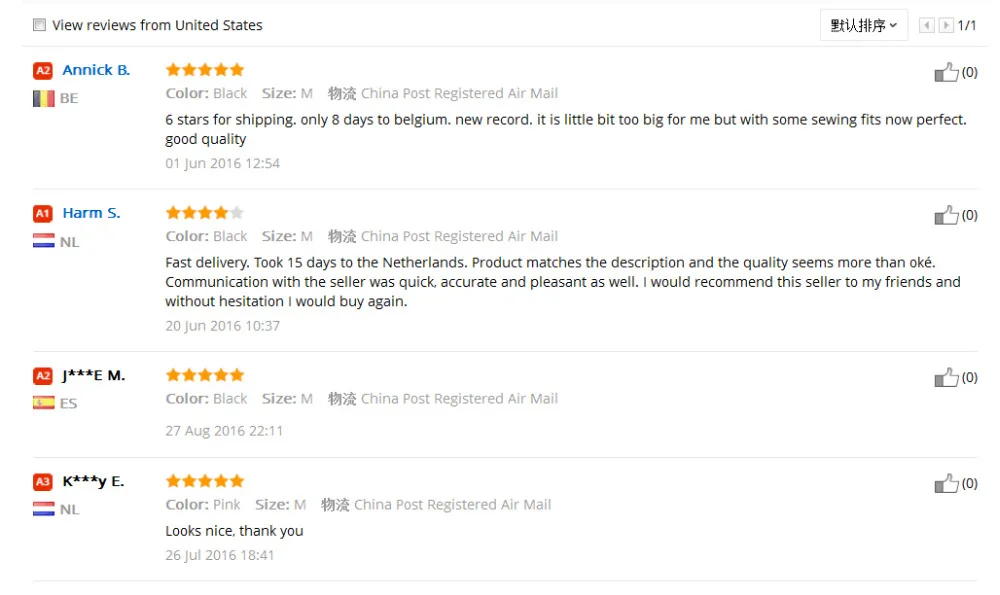Open Annick B.'s profile link

(x=96, y=70)
